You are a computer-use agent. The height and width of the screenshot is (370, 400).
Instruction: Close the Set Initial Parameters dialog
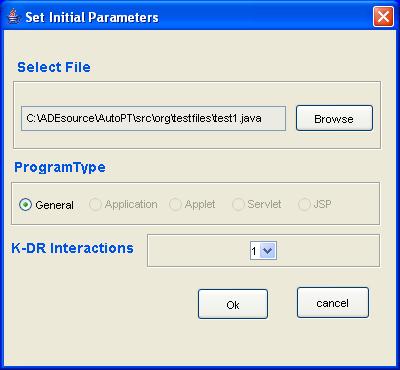(383, 17)
